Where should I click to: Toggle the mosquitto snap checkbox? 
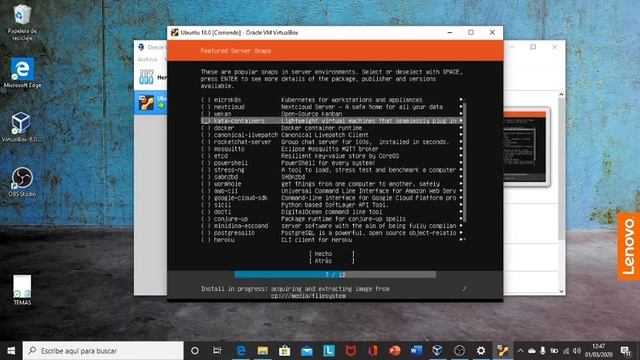point(206,149)
